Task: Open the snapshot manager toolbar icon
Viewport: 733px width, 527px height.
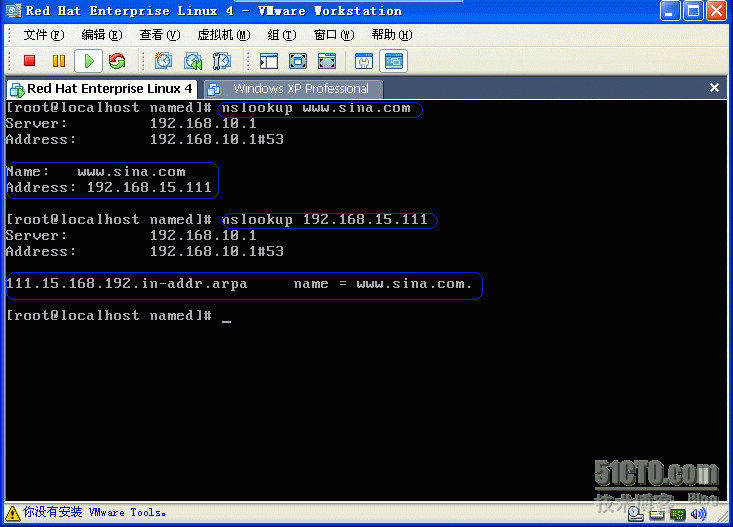Action: [222, 61]
